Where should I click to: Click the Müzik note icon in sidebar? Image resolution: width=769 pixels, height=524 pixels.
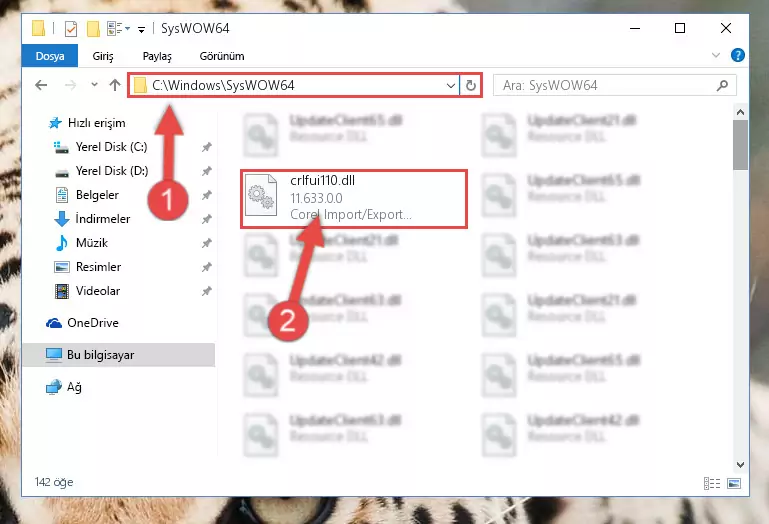coord(62,243)
